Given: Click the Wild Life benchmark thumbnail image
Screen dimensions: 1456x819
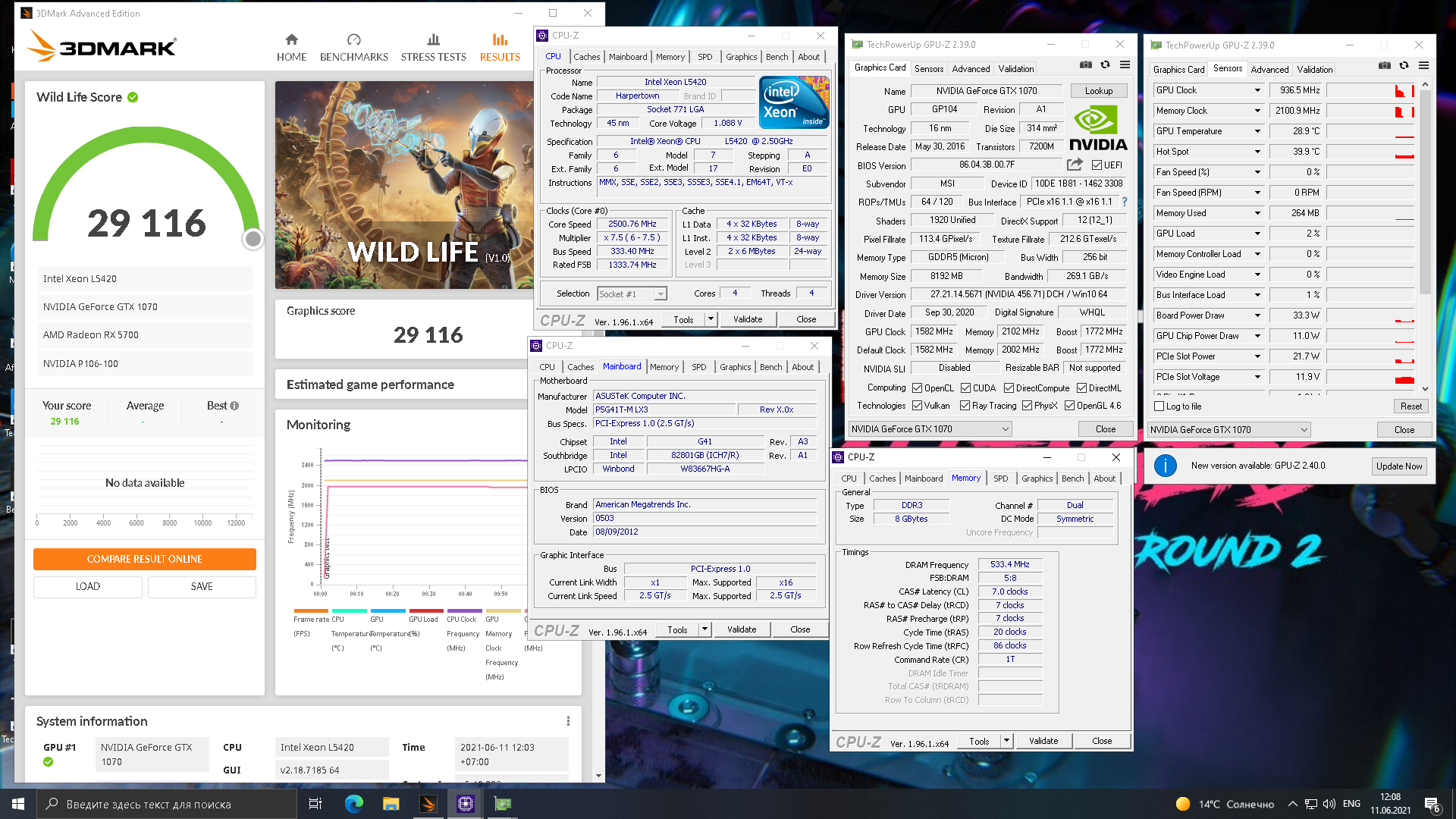Looking at the screenshot, I should [x=404, y=185].
